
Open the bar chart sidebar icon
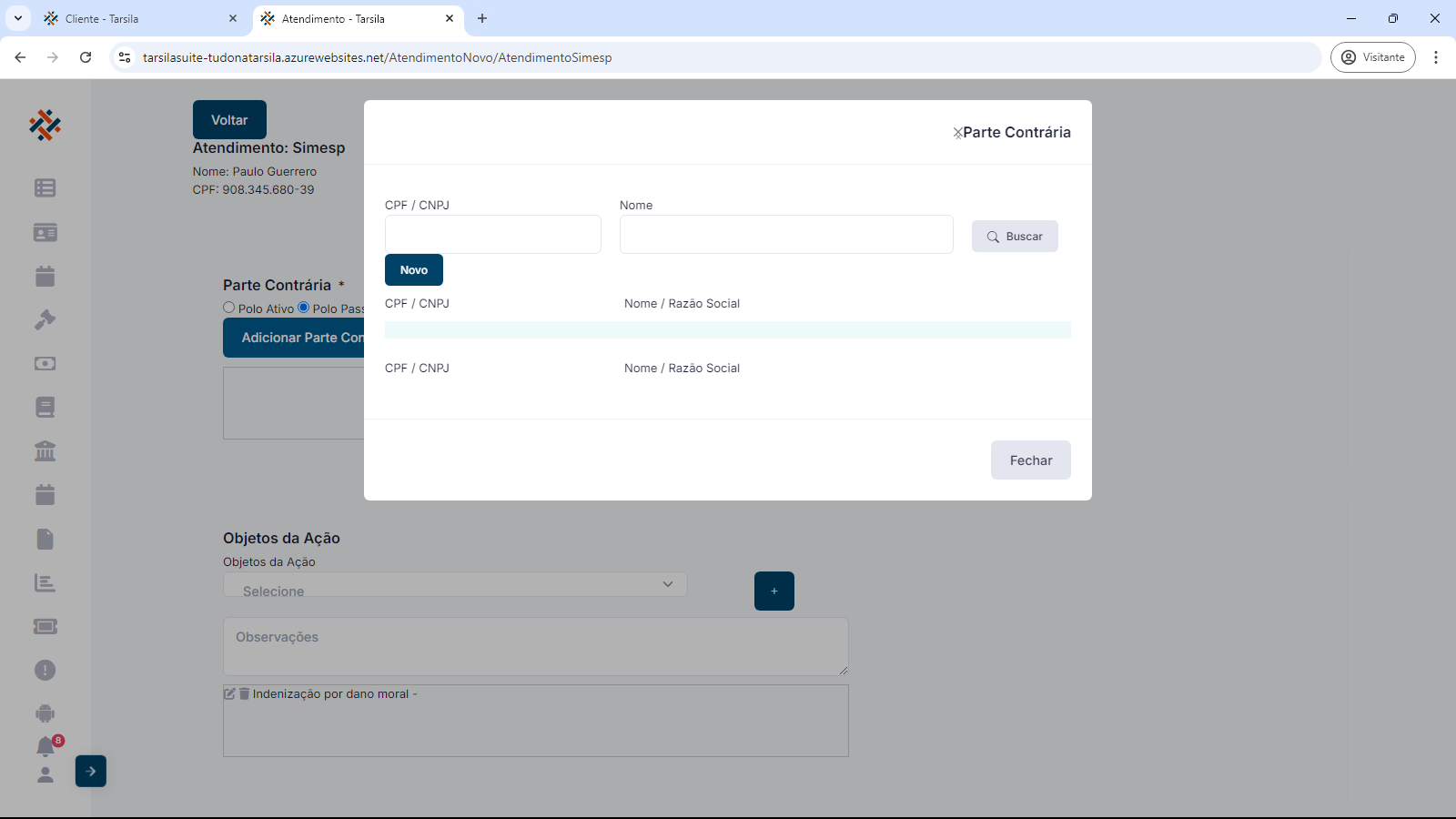pyautogui.click(x=45, y=583)
